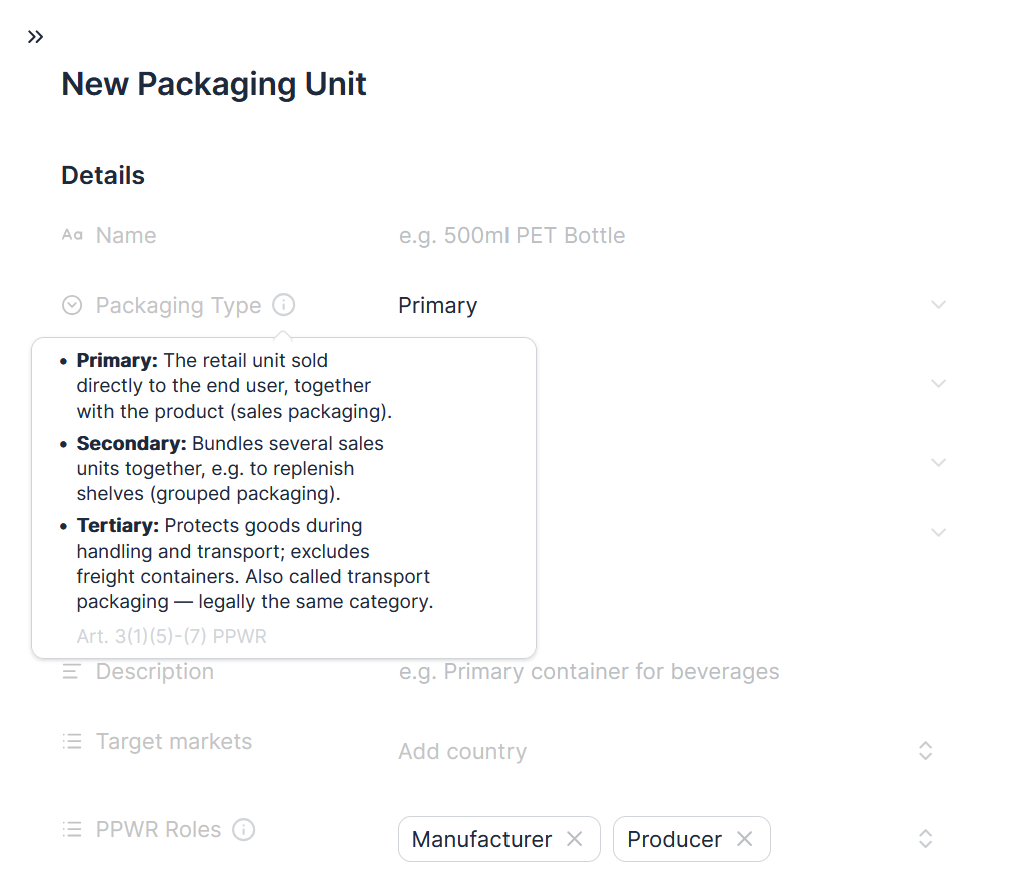Click the Art. 3(1)(5)-(7) PPWR reference
Viewport: 1010px width, 892px height.
coord(171,636)
